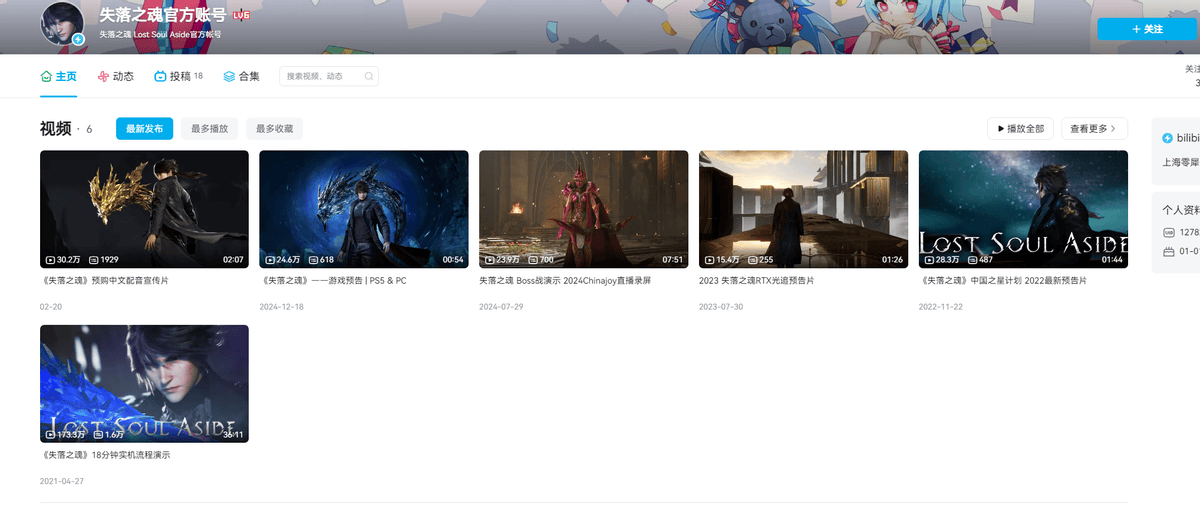Open title 《失落之魂》18分钟实机流程演示
The width and height of the screenshot is (1200, 513).
(x=105, y=455)
